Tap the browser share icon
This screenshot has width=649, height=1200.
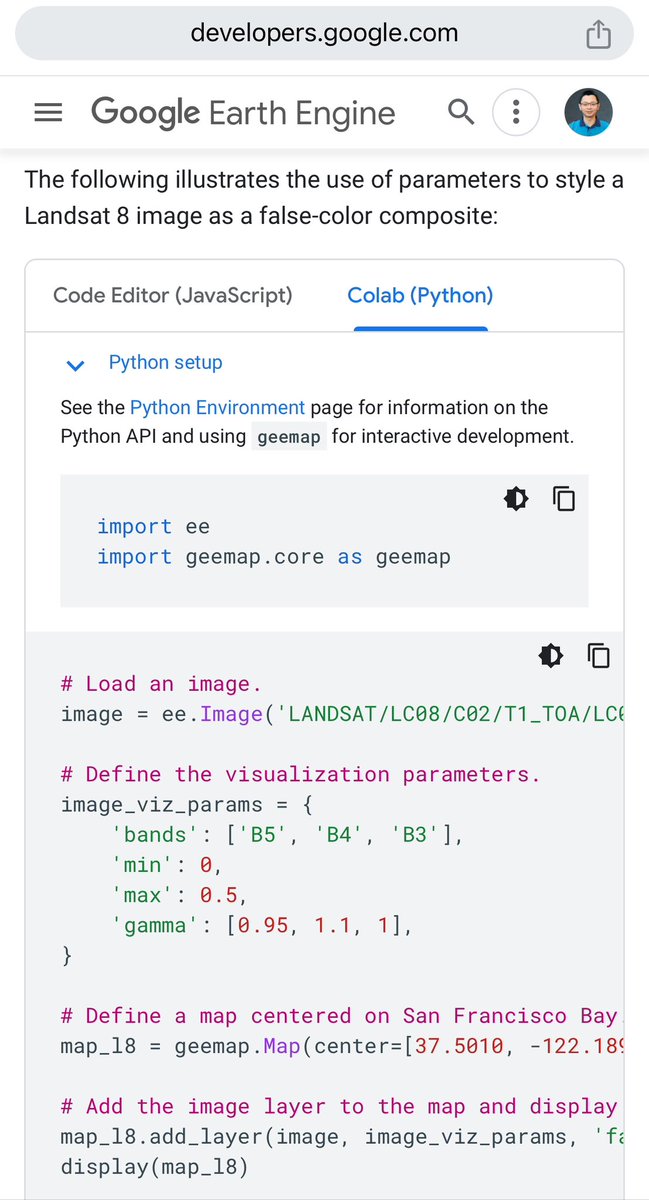pos(597,35)
